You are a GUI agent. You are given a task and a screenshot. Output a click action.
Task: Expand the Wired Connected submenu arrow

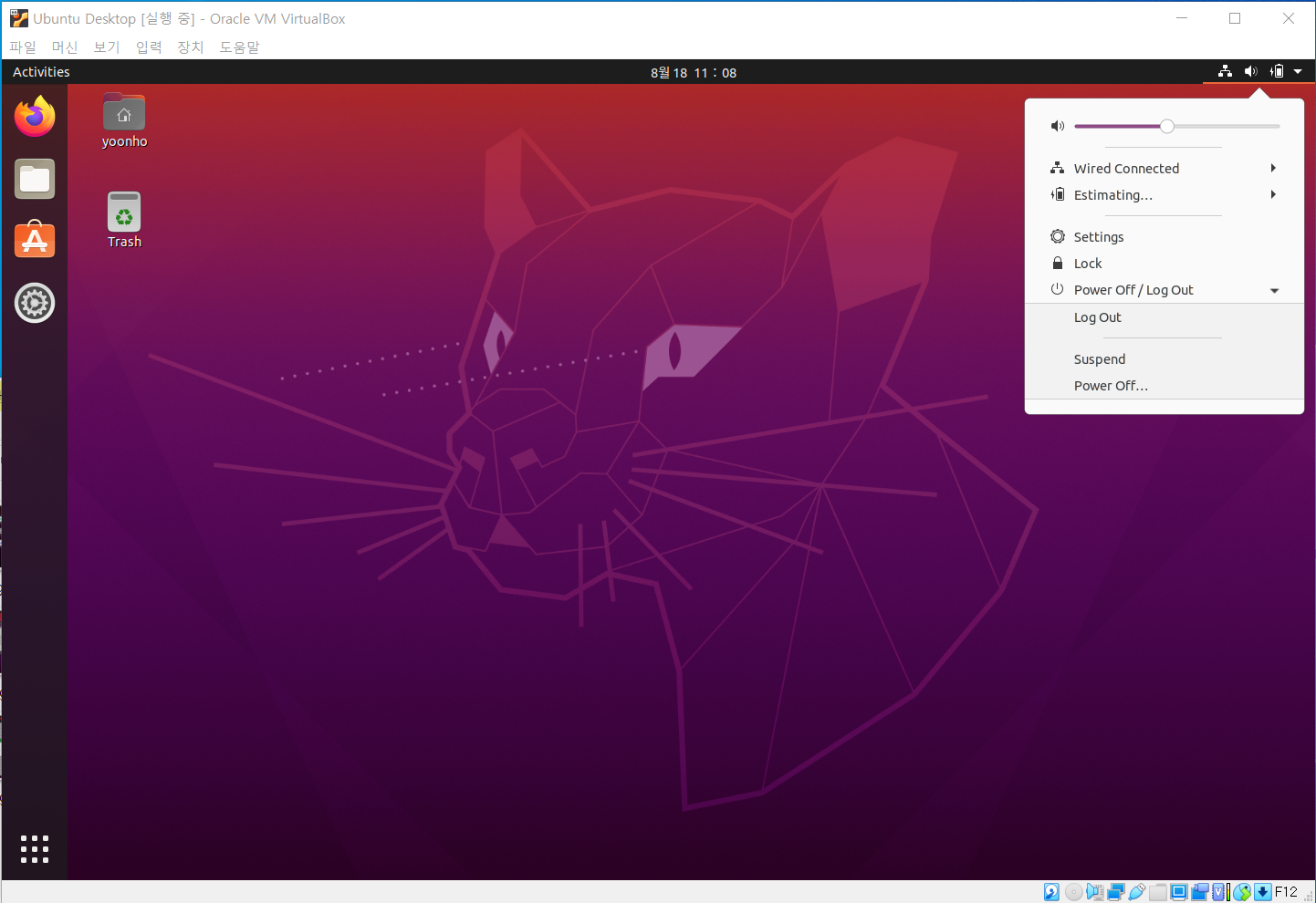[1273, 168]
